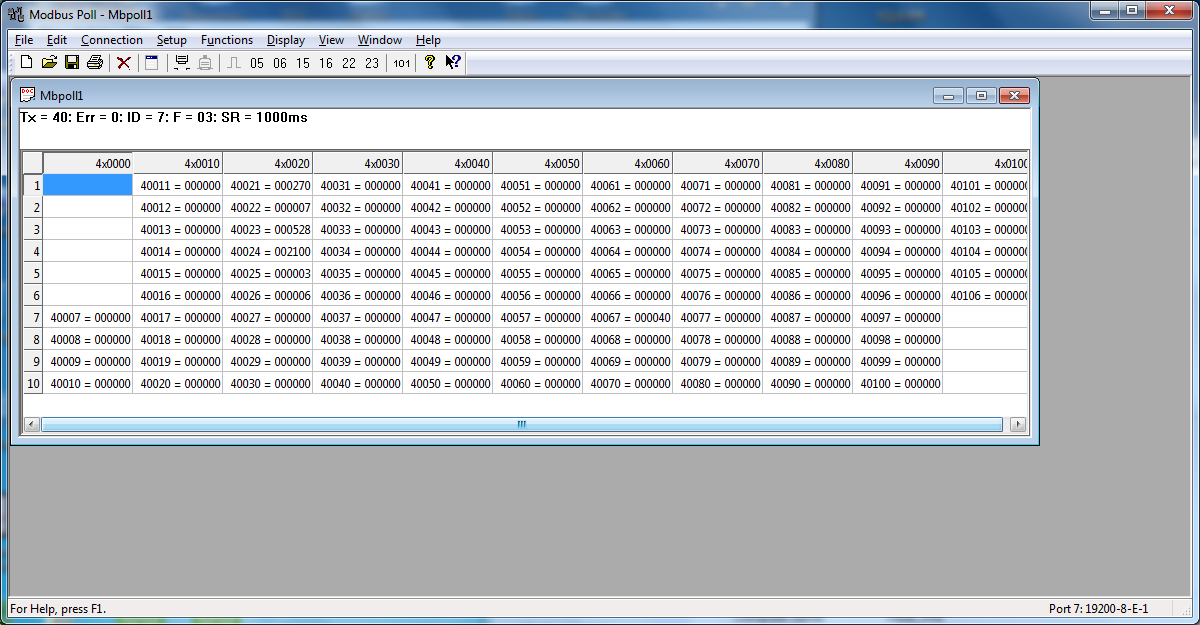1200x625 pixels.
Task: Click cell 40059 = 000000
Action: [538, 361]
